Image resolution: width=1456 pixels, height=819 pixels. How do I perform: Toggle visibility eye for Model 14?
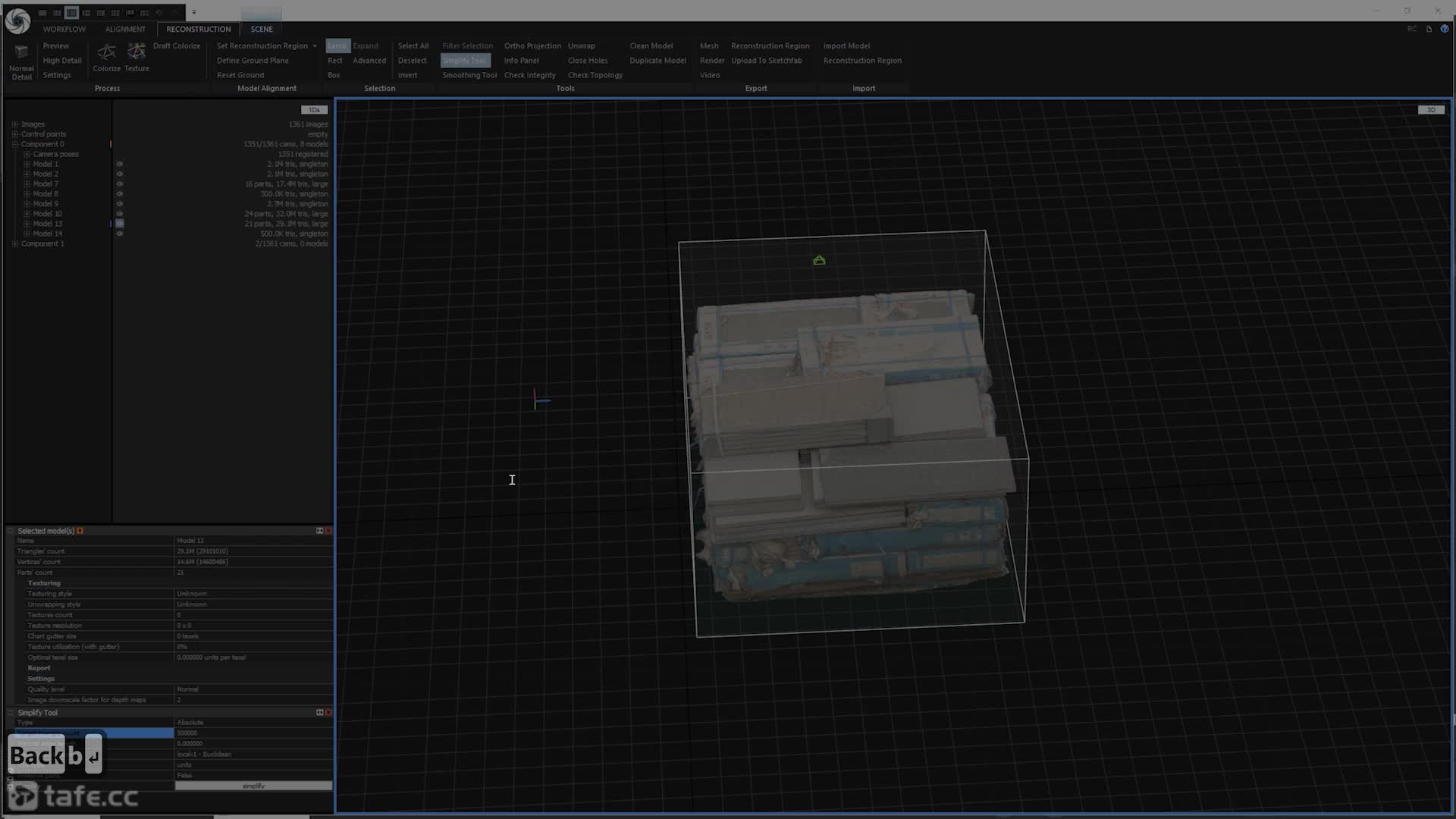(119, 234)
